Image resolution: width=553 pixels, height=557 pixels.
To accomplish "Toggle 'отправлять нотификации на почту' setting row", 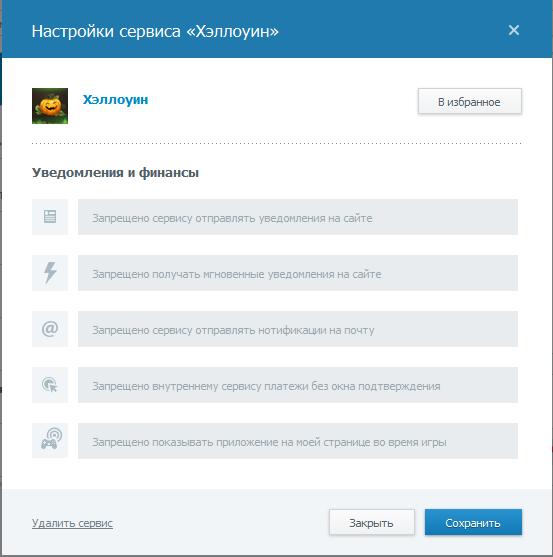I will (x=298, y=329).
